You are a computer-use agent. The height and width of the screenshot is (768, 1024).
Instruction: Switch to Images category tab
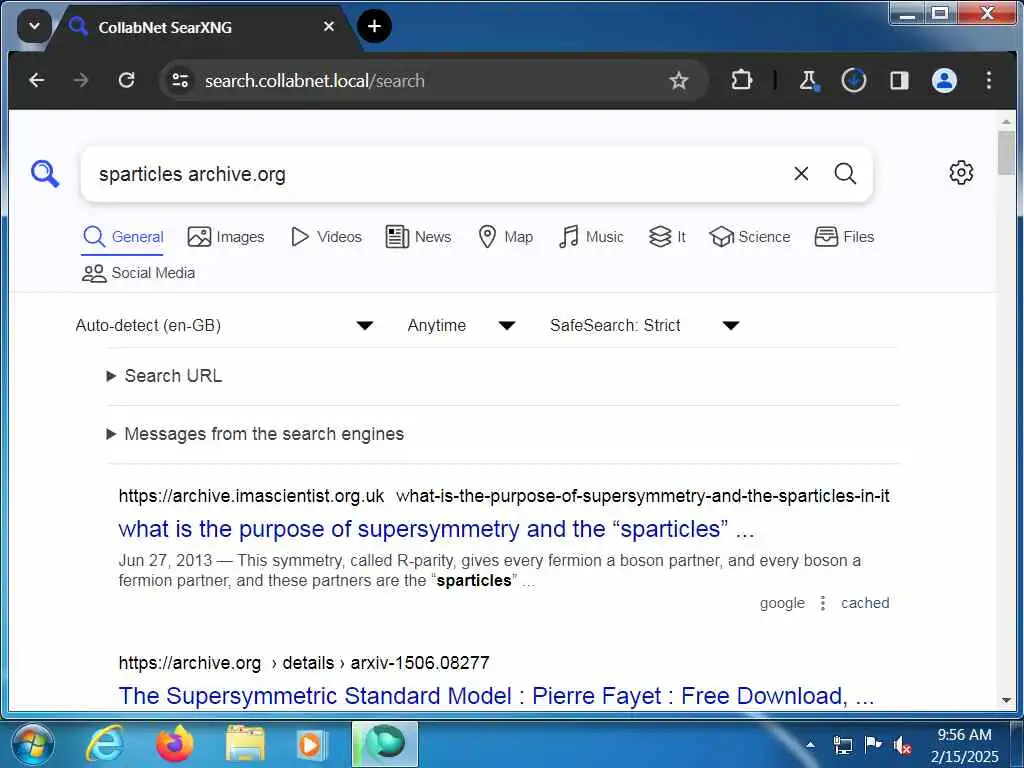point(226,237)
